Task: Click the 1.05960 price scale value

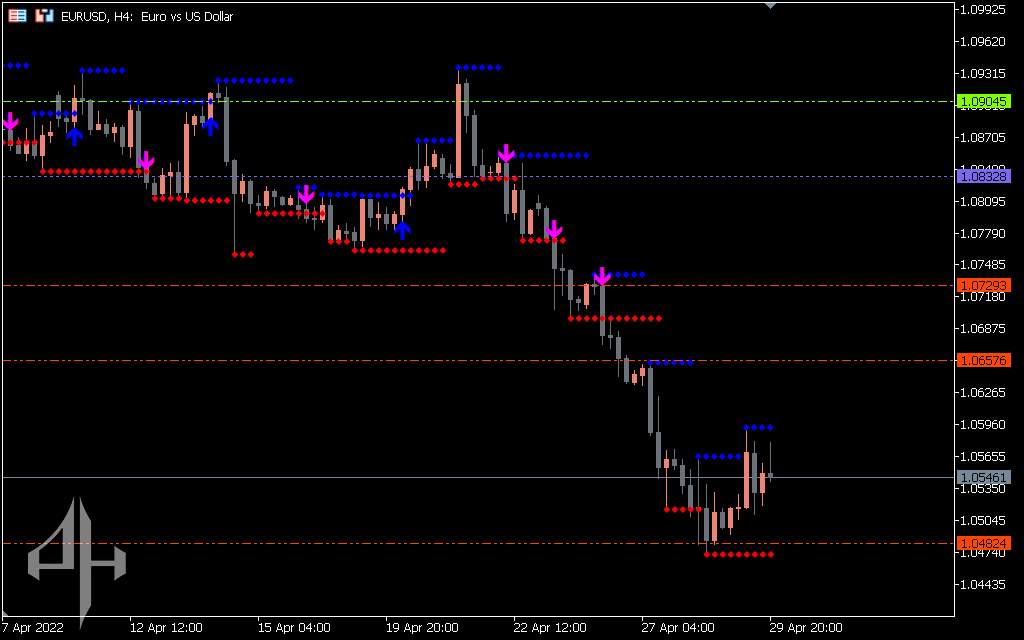Action: click(982, 424)
